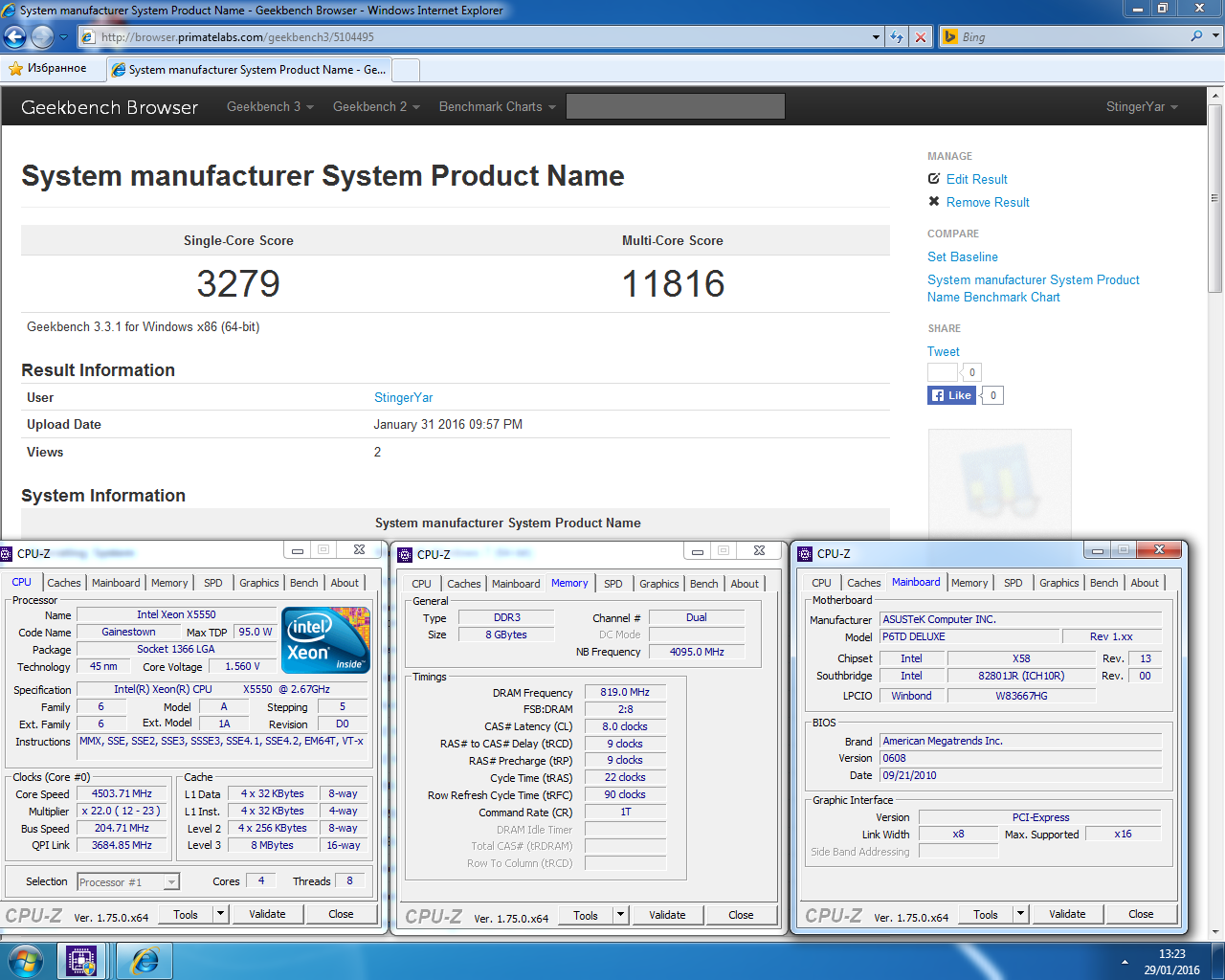Viewport: 1225px width, 980px height.
Task: Click P6TD DELUXE model field
Action: 970,636
